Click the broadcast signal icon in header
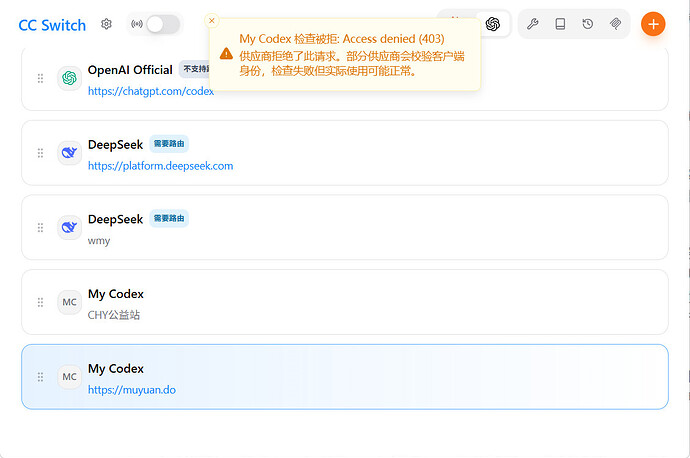Screen dimensions: 690x458 137,24
